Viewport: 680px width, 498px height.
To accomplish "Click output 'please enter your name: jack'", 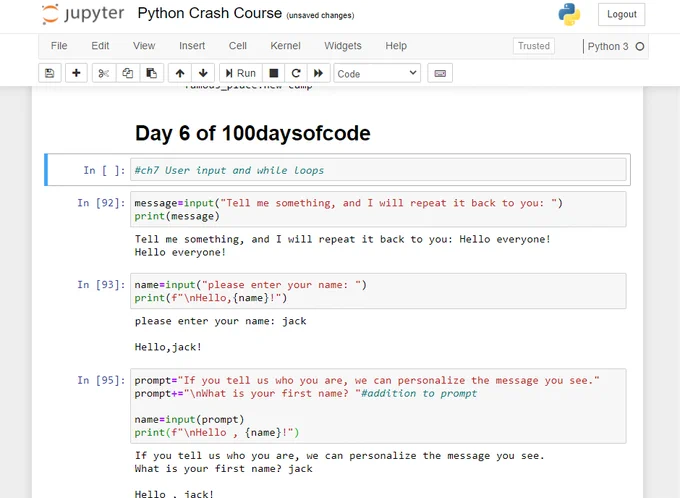I will coord(220,321).
